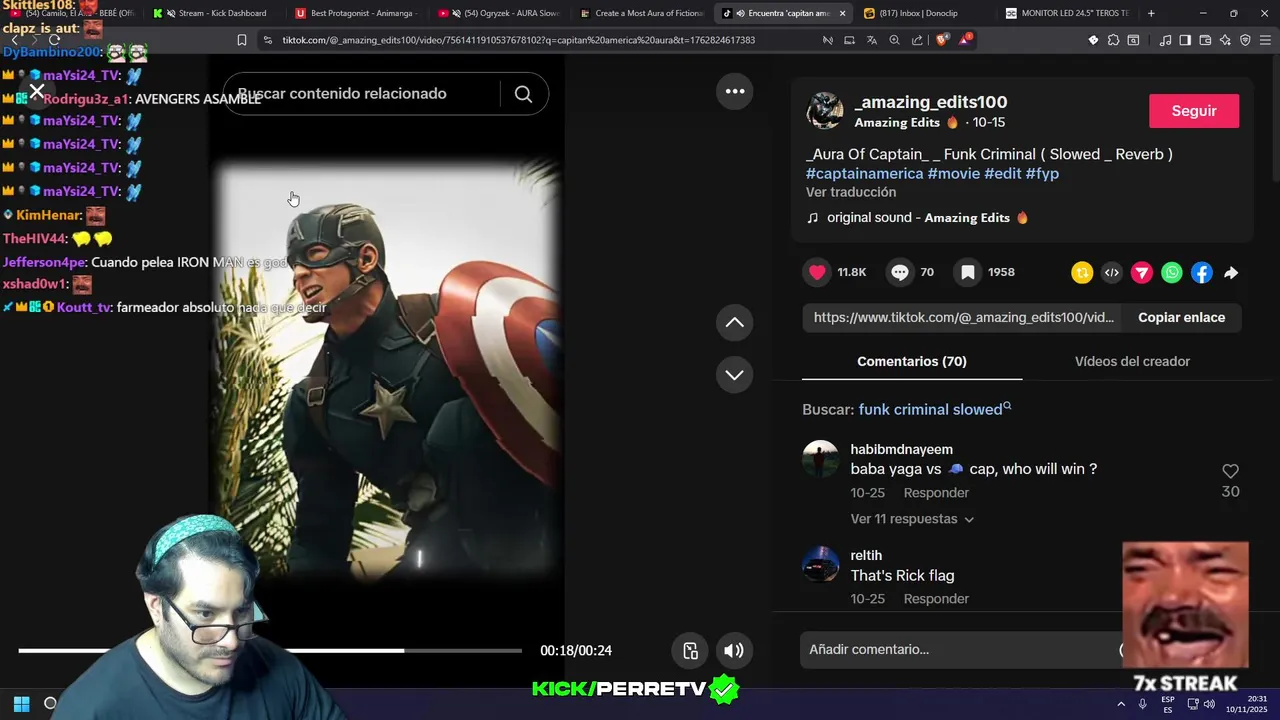Click the search magnifier in related content bar
This screenshot has height=720, width=1280.
(x=523, y=94)
